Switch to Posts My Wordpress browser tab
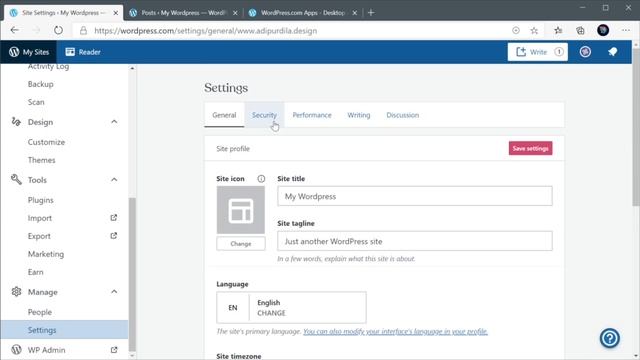 click(x=183, y=13)
